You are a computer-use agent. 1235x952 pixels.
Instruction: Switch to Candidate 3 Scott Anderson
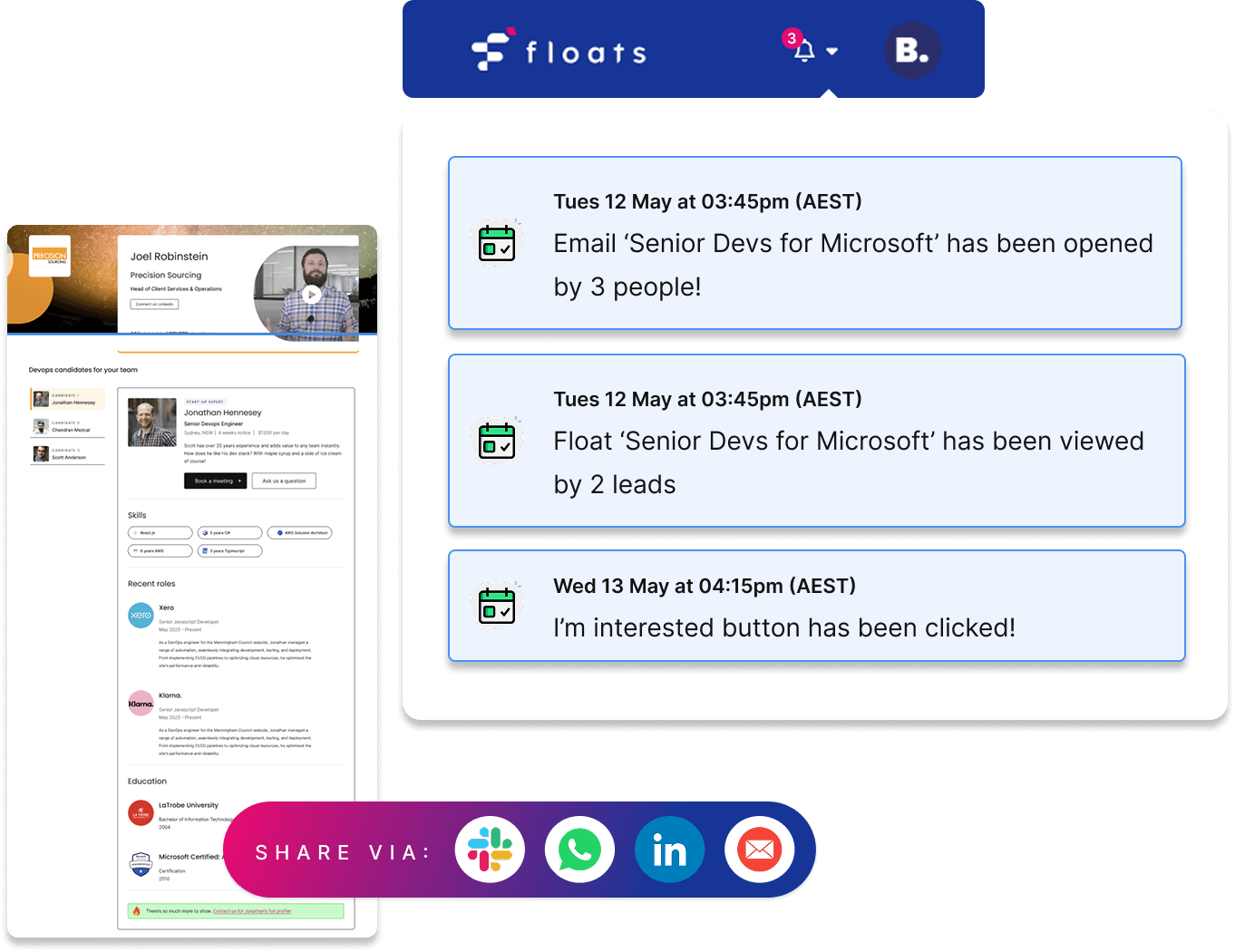[68, 454]
